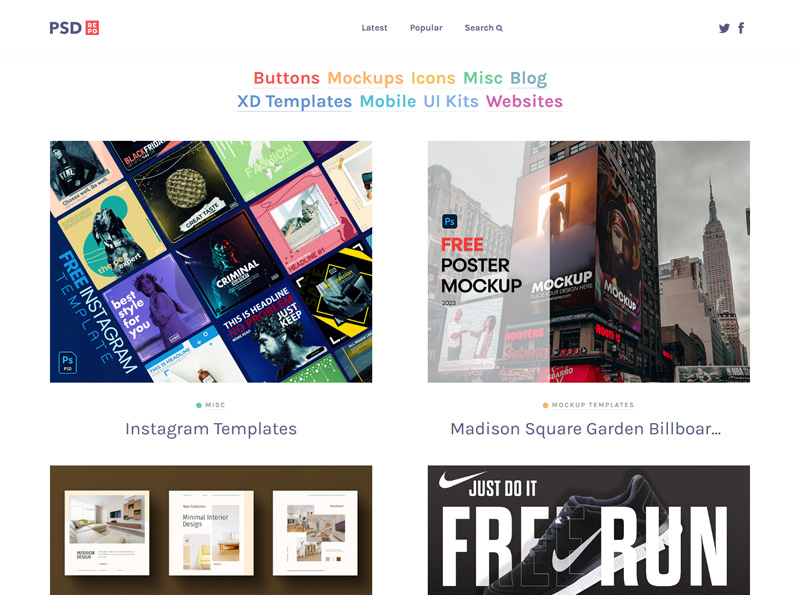Viewport: 800px width, 600px height.
Task: Browse the Websites category
Action: pyautogui.click(x=524, y=102)
